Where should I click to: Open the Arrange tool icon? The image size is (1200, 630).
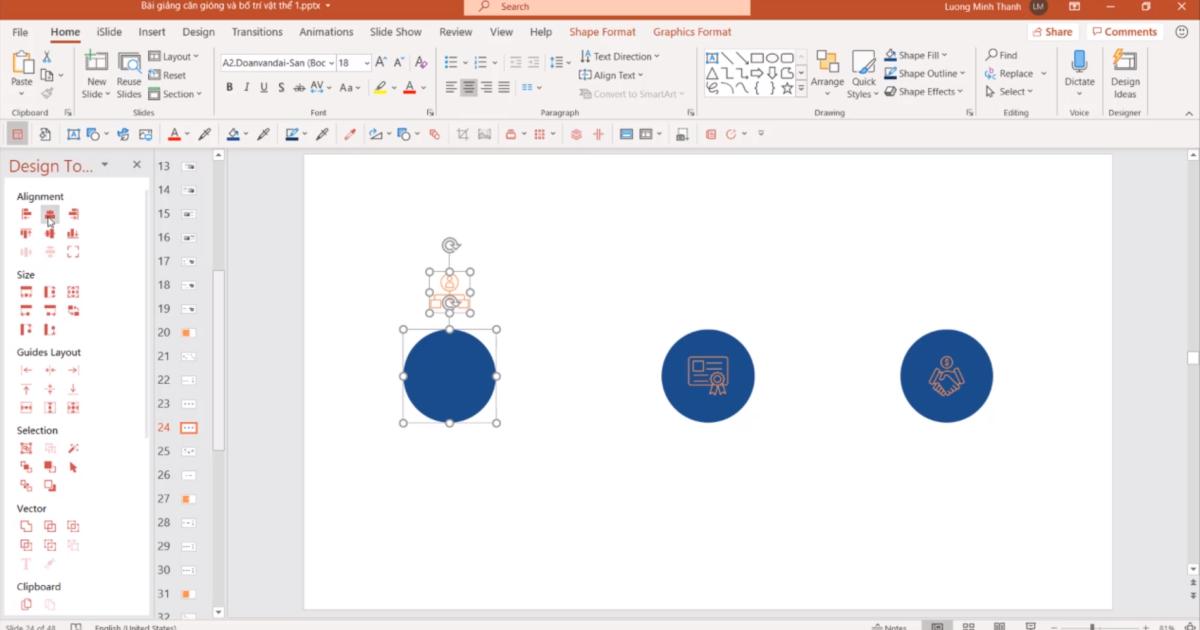(827, 66)
